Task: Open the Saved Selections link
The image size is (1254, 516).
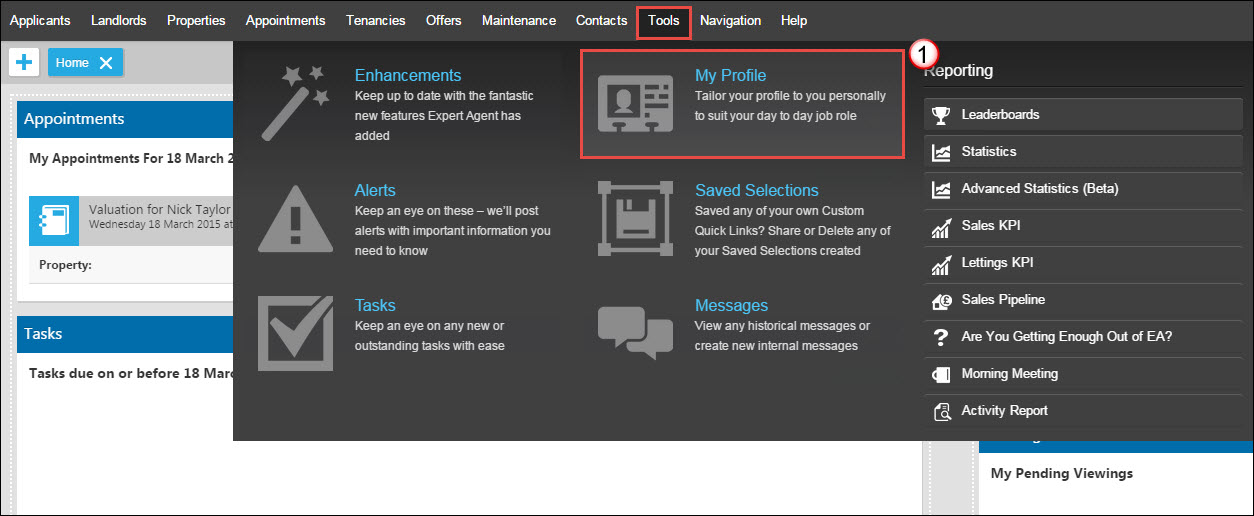Action: 757,190
